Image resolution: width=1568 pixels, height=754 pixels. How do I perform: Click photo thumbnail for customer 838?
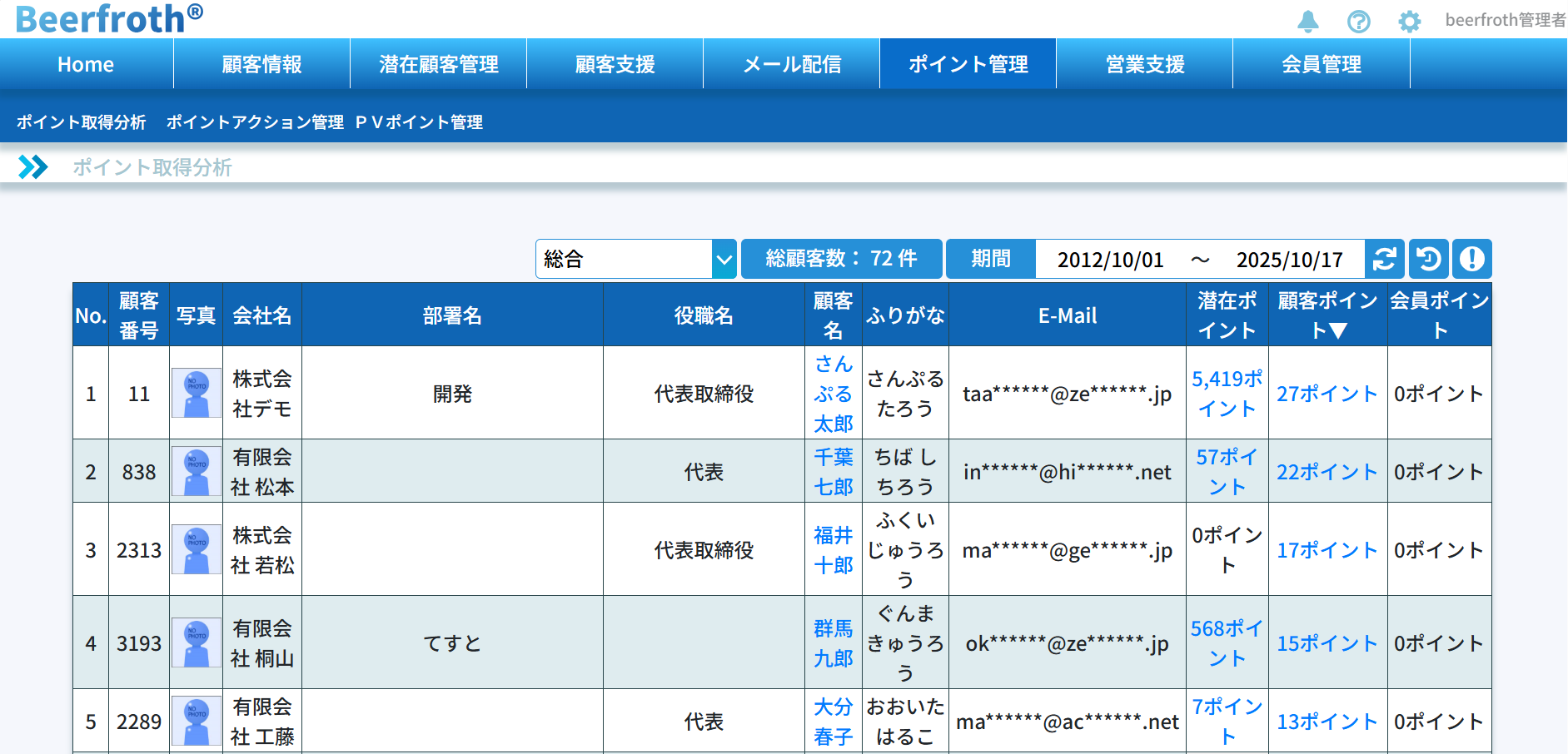pos(196,471)
